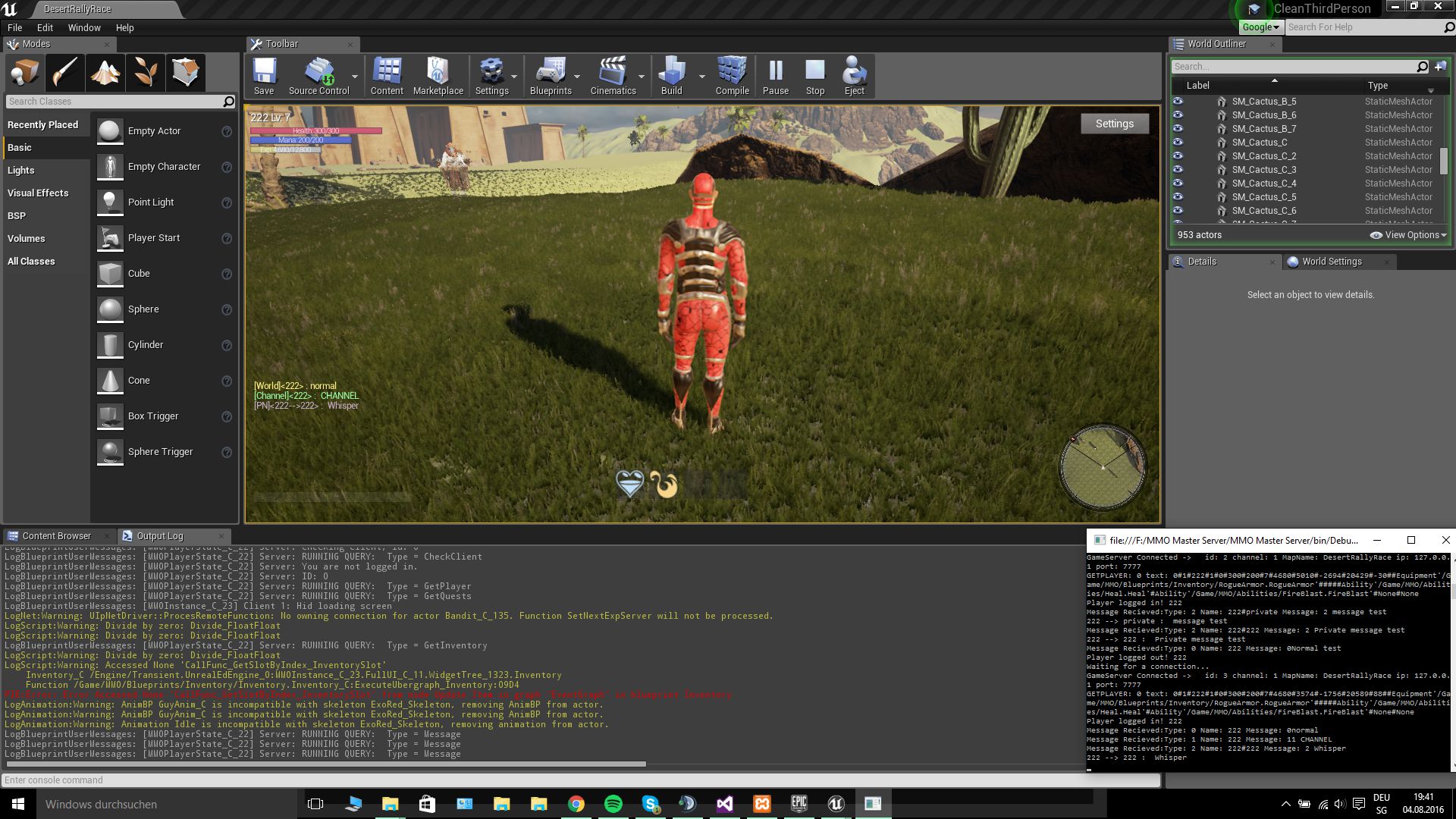Expand the Build options dropdown arrow
1456x819 pixels.
click(x=701, y=76)
